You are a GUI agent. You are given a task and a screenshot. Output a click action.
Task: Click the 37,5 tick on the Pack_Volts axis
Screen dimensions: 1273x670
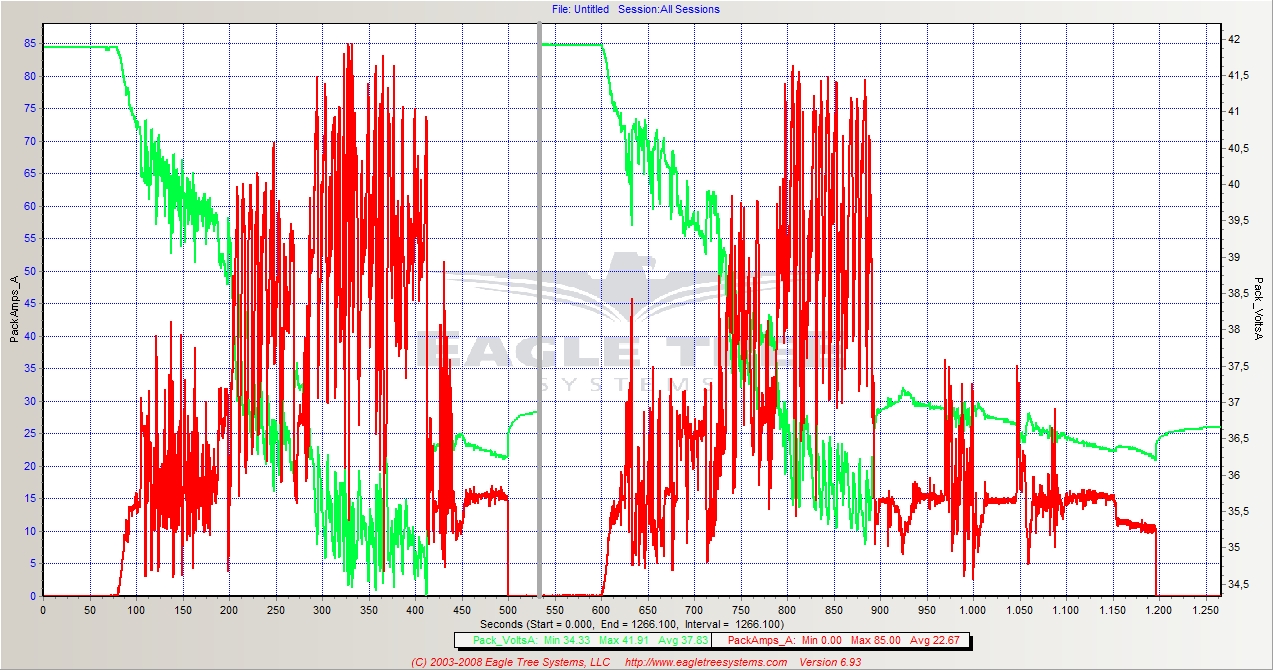[1237, 366]
